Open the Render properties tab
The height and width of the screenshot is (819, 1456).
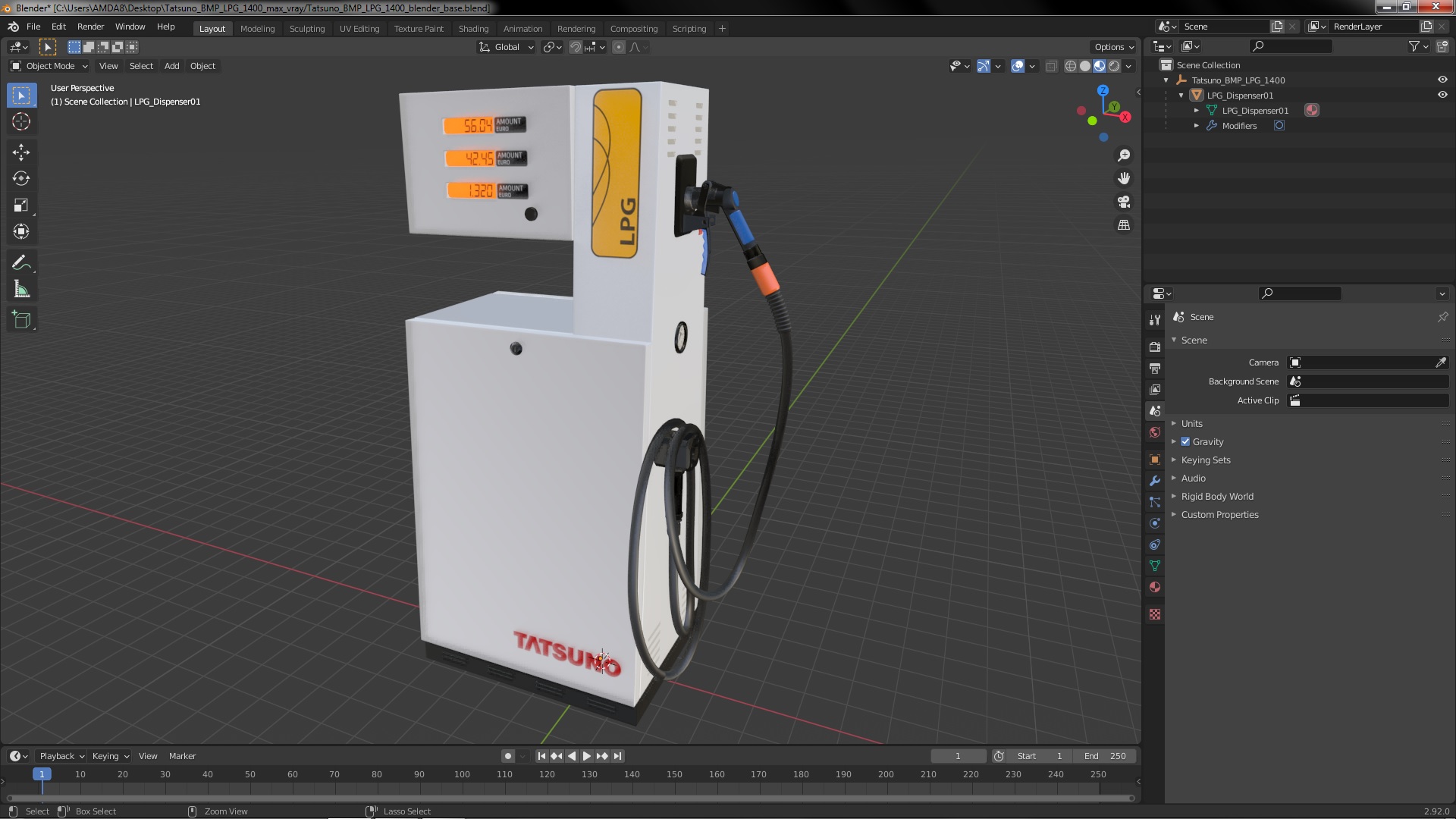pos(1155,347)
